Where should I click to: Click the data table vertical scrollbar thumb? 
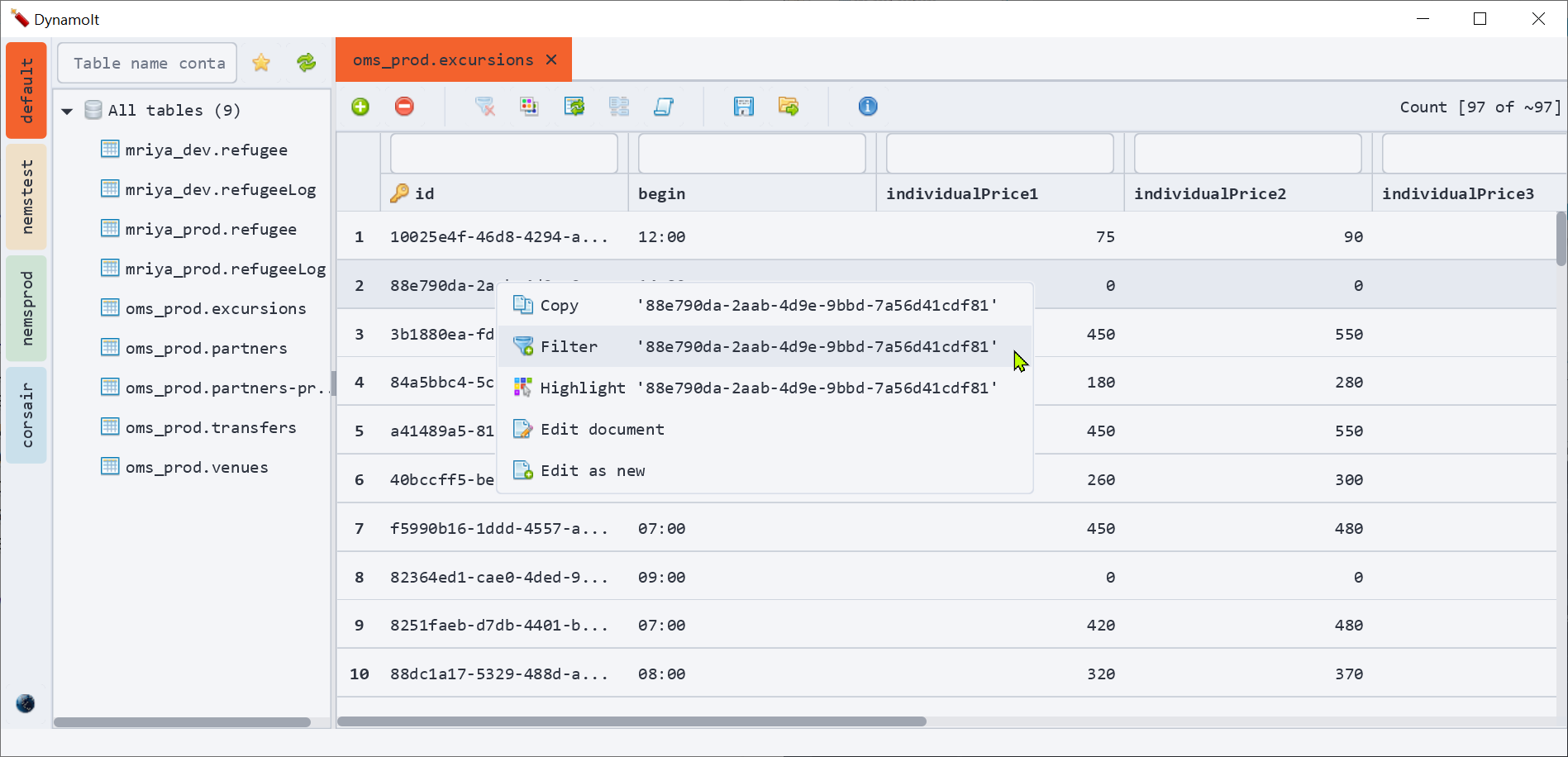click(x=1561, y=239)
